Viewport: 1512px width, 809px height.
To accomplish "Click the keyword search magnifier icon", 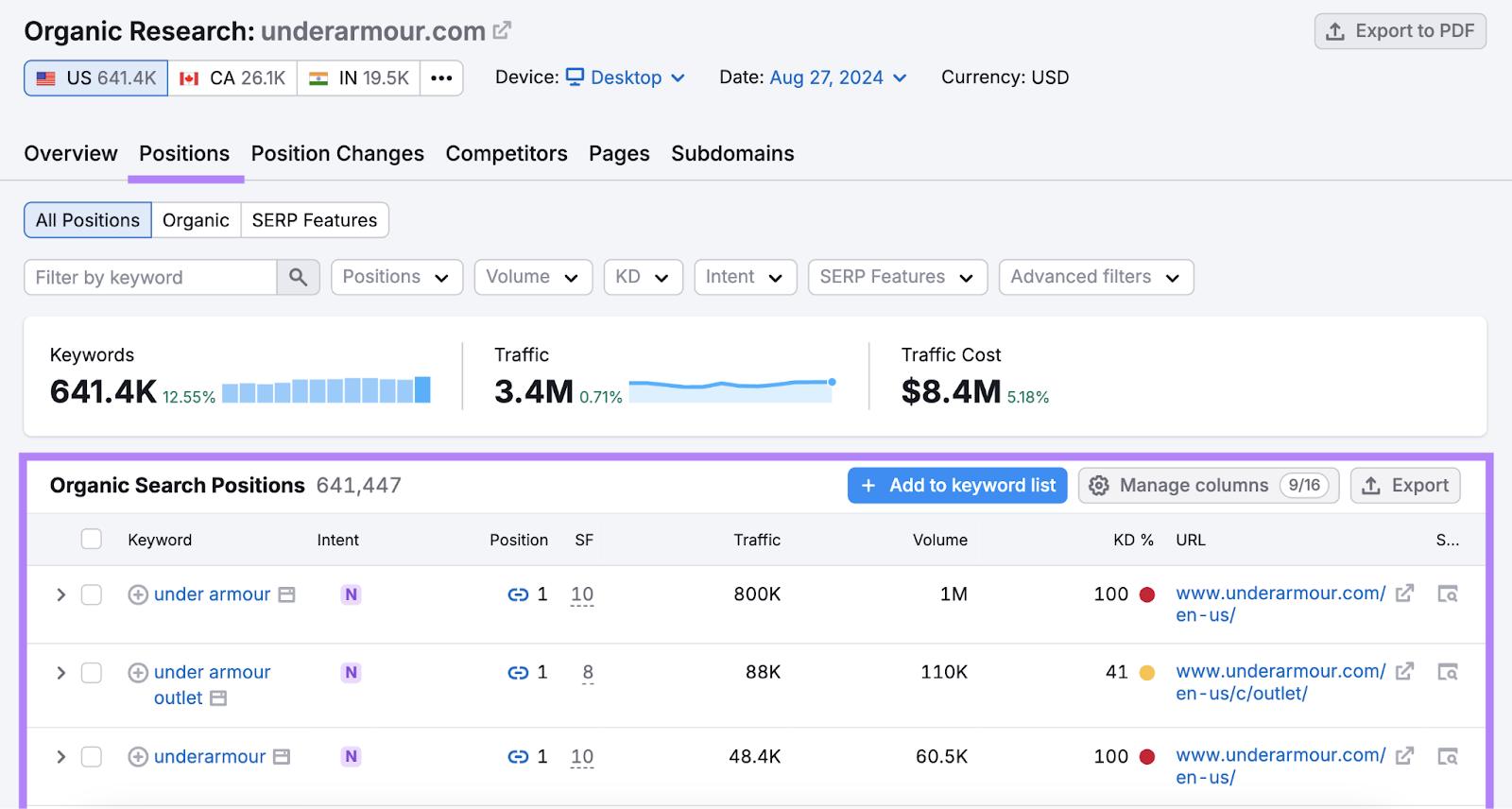I will pyautogui.click(x=298, y=277).
